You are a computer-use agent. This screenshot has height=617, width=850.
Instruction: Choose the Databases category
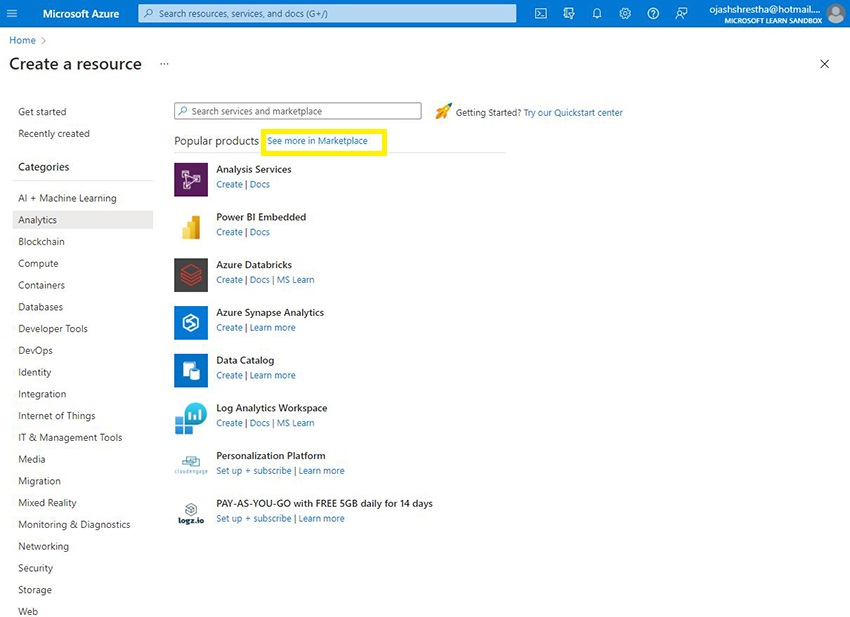point(41,307)
